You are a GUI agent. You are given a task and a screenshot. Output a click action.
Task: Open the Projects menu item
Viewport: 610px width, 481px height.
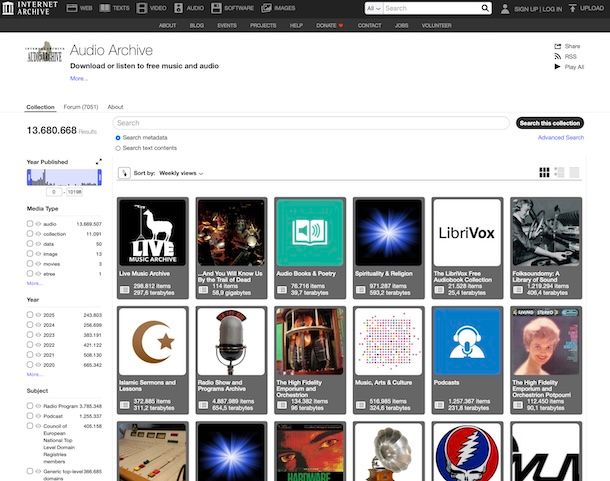(x=263, y=26)
